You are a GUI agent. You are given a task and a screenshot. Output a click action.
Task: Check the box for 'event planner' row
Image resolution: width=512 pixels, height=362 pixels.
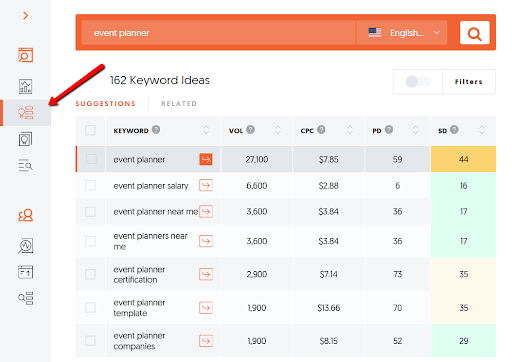coord(90,159)
